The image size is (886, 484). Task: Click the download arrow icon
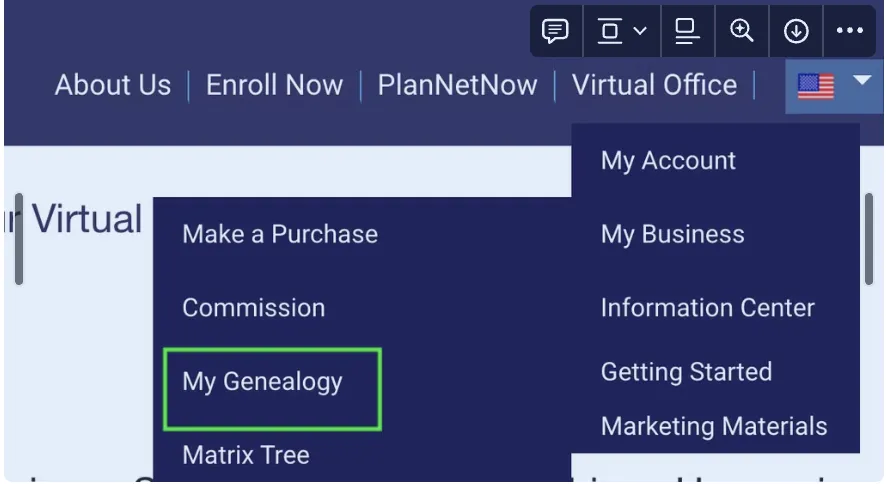[796, 31]
